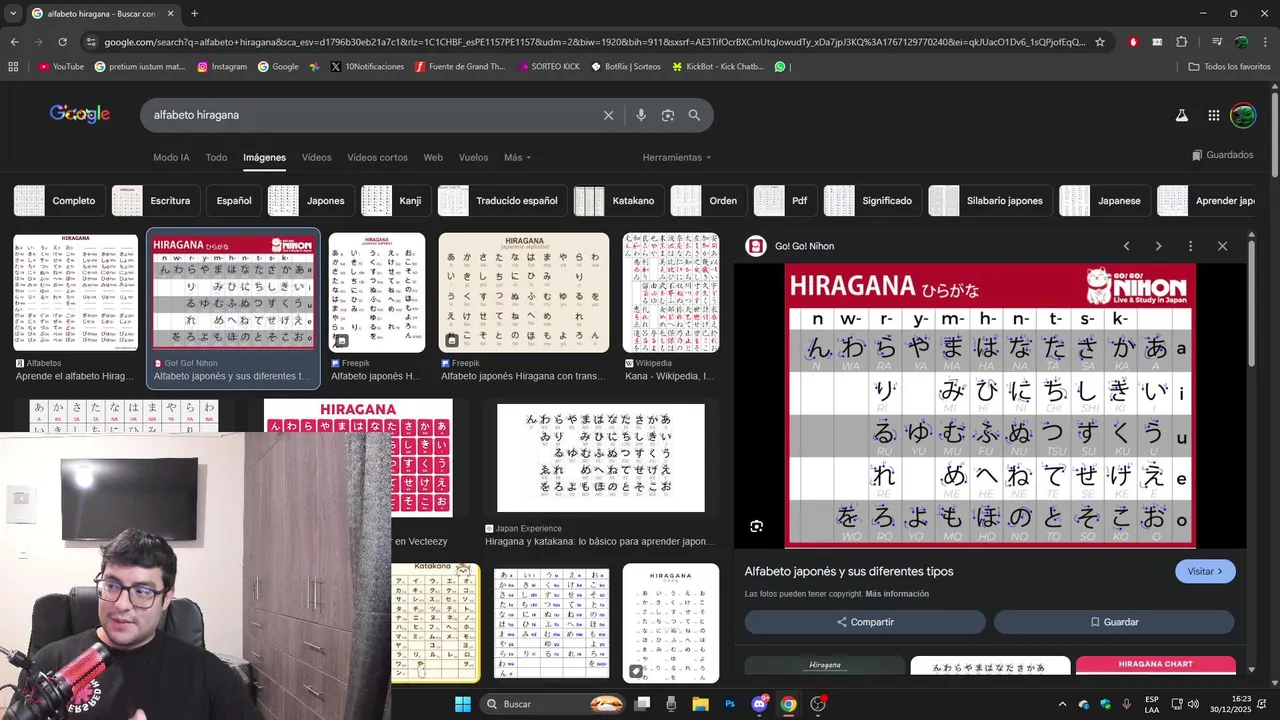Open three-dot options in preview panel
1280x720 pixels.
(1190, 246)
